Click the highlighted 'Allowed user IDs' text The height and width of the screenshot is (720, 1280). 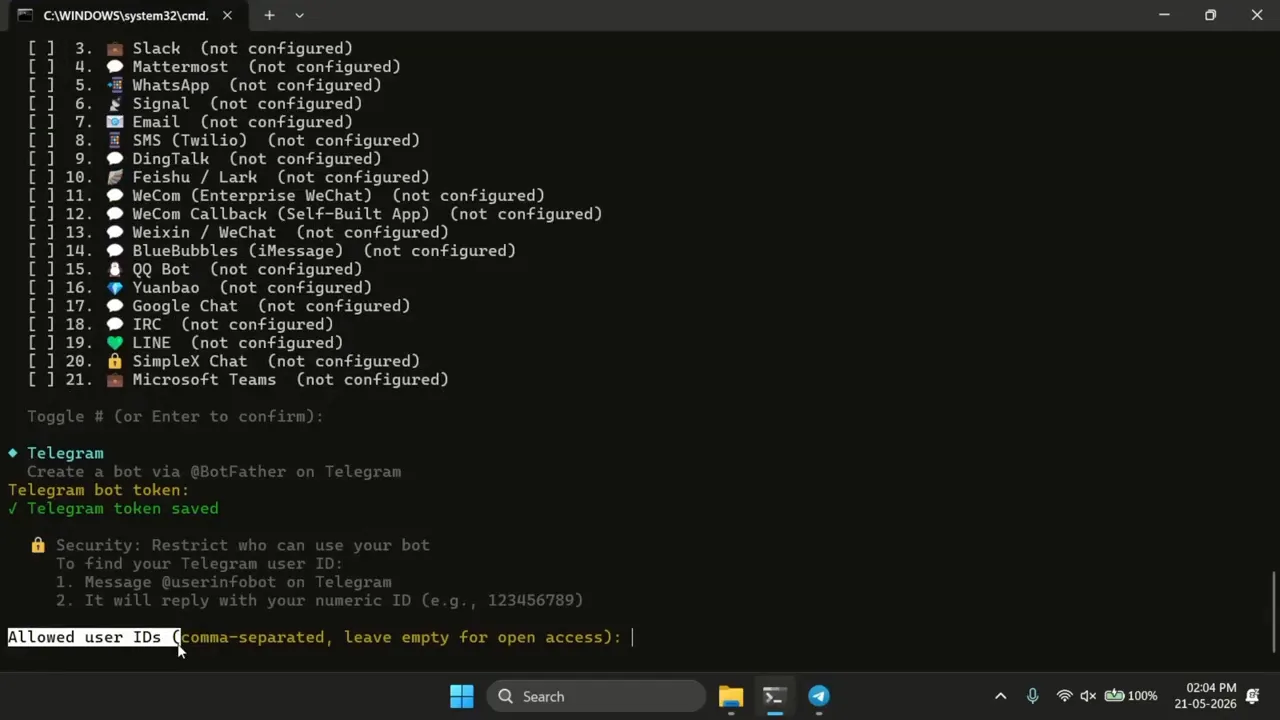tap(94, 637)
